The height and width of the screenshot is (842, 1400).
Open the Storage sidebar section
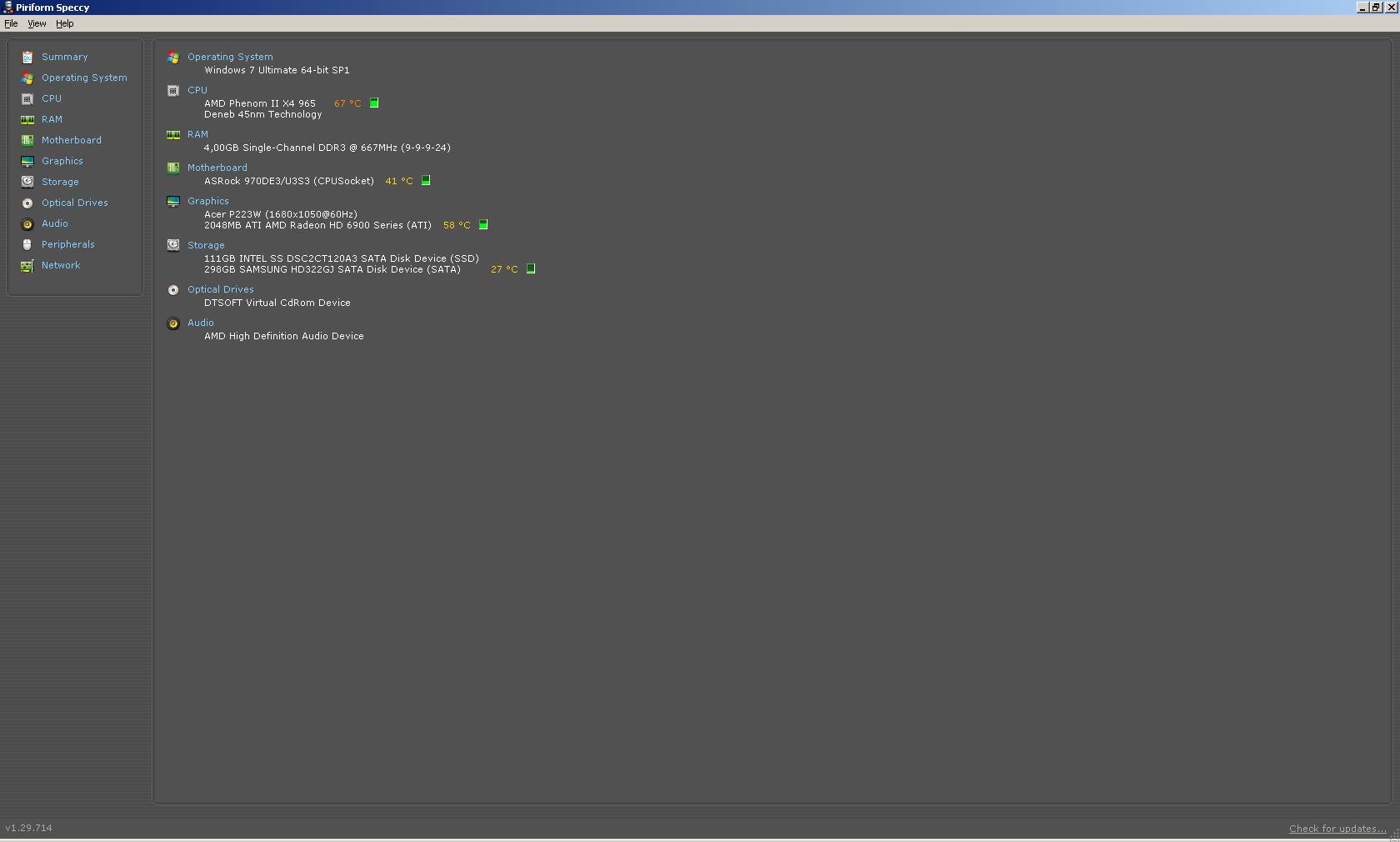[x=60, y=183]
